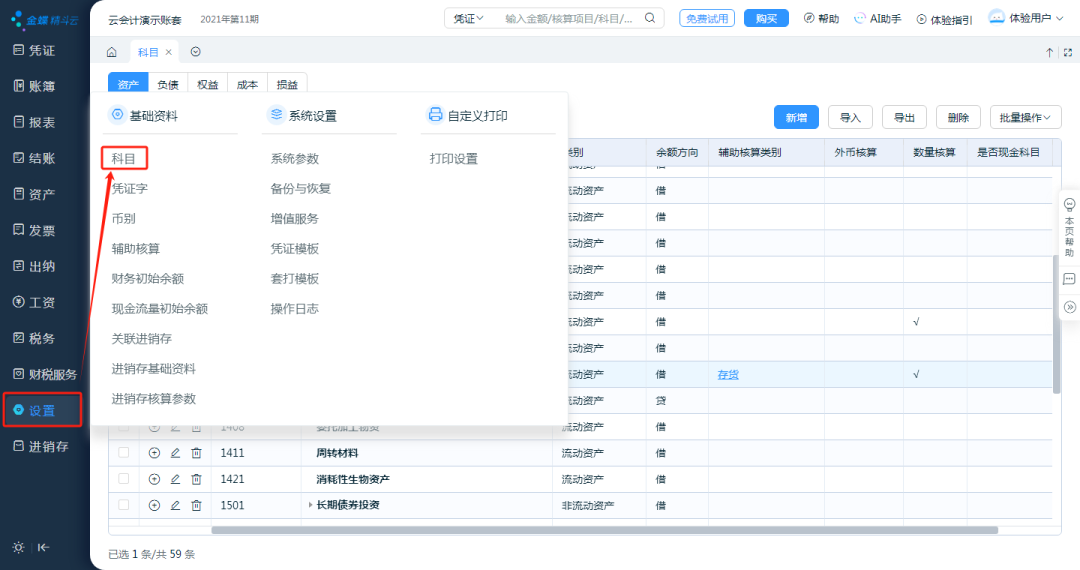This screenshot has height=570, width=1080.
Task: Focus the top search input field
Action: (x=570, y=19)
